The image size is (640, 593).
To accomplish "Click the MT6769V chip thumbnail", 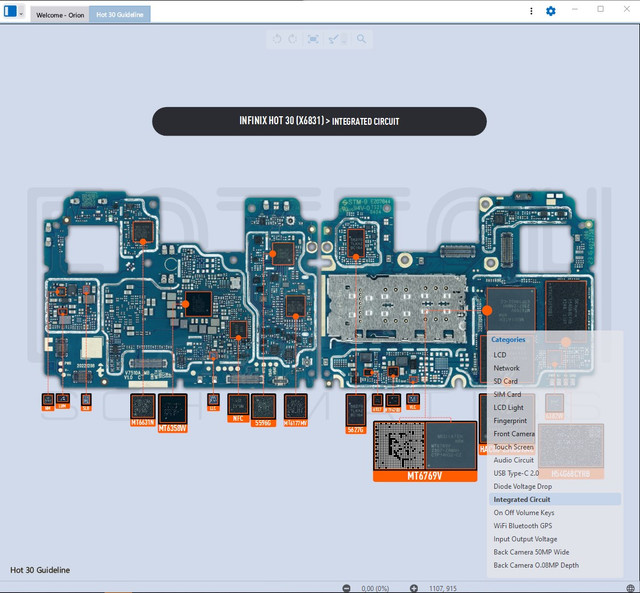I will pos(425,451).
